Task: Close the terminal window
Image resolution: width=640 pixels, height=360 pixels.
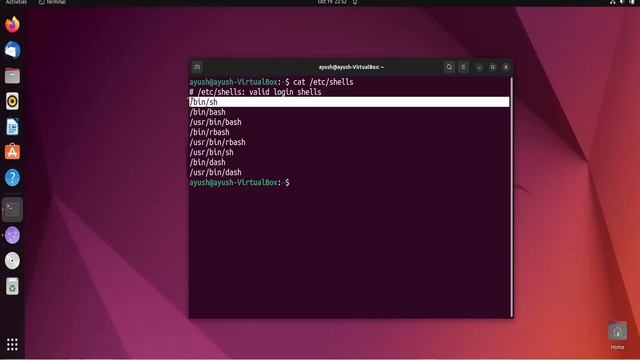Action: click(506, 67)
